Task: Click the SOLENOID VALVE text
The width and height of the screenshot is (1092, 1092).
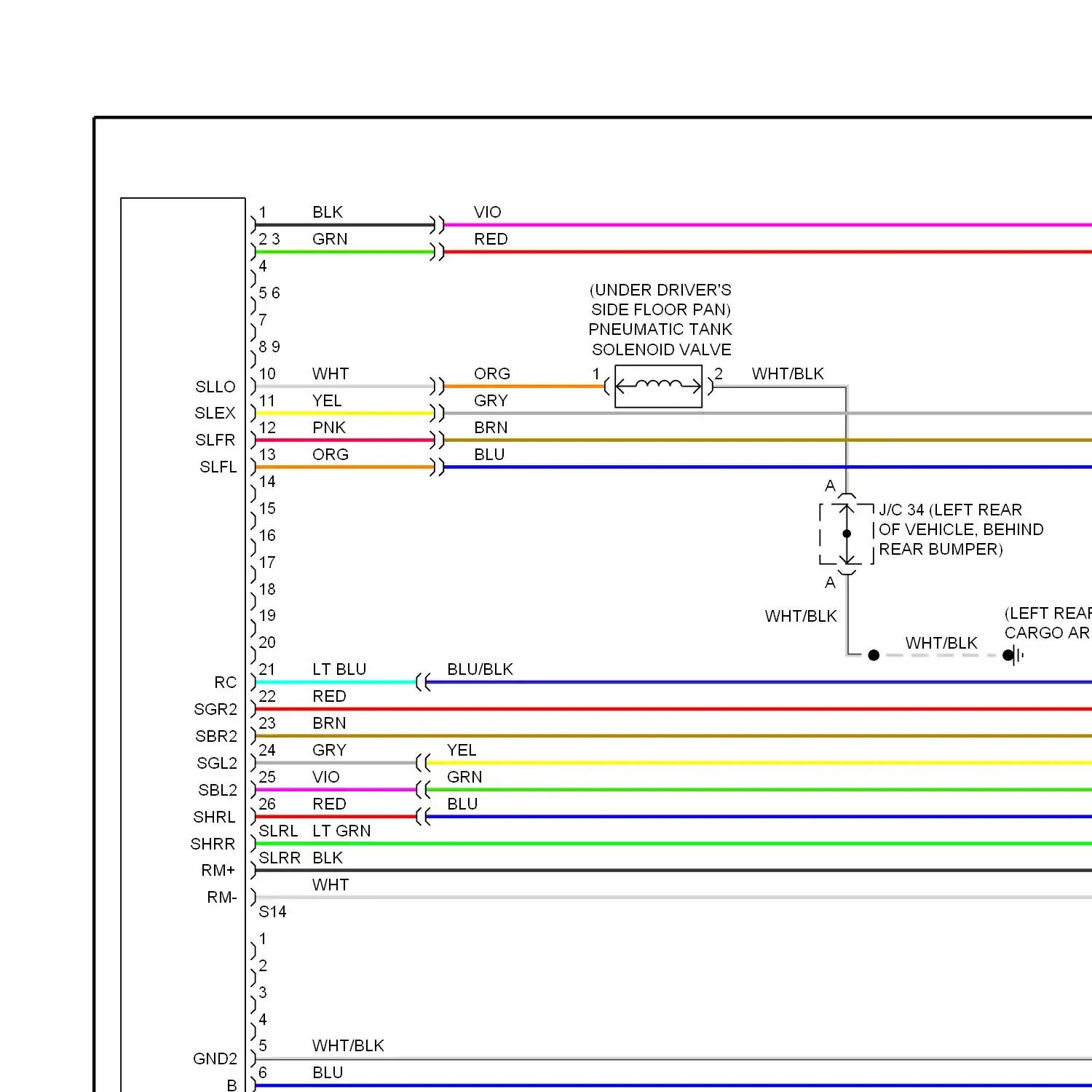Action: click(x=662, y=349)
